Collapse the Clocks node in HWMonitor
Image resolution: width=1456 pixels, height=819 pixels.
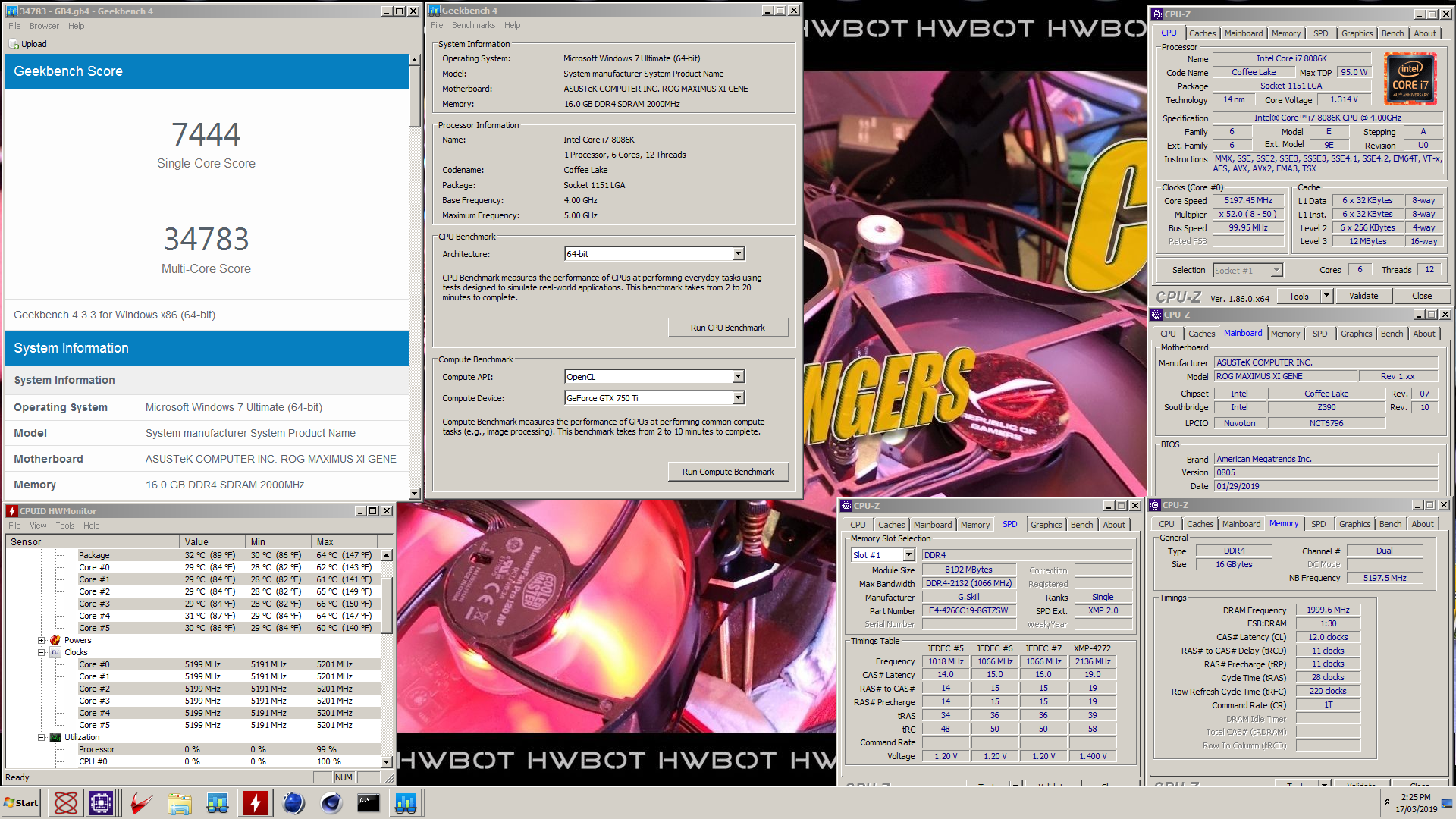[42, 652]
